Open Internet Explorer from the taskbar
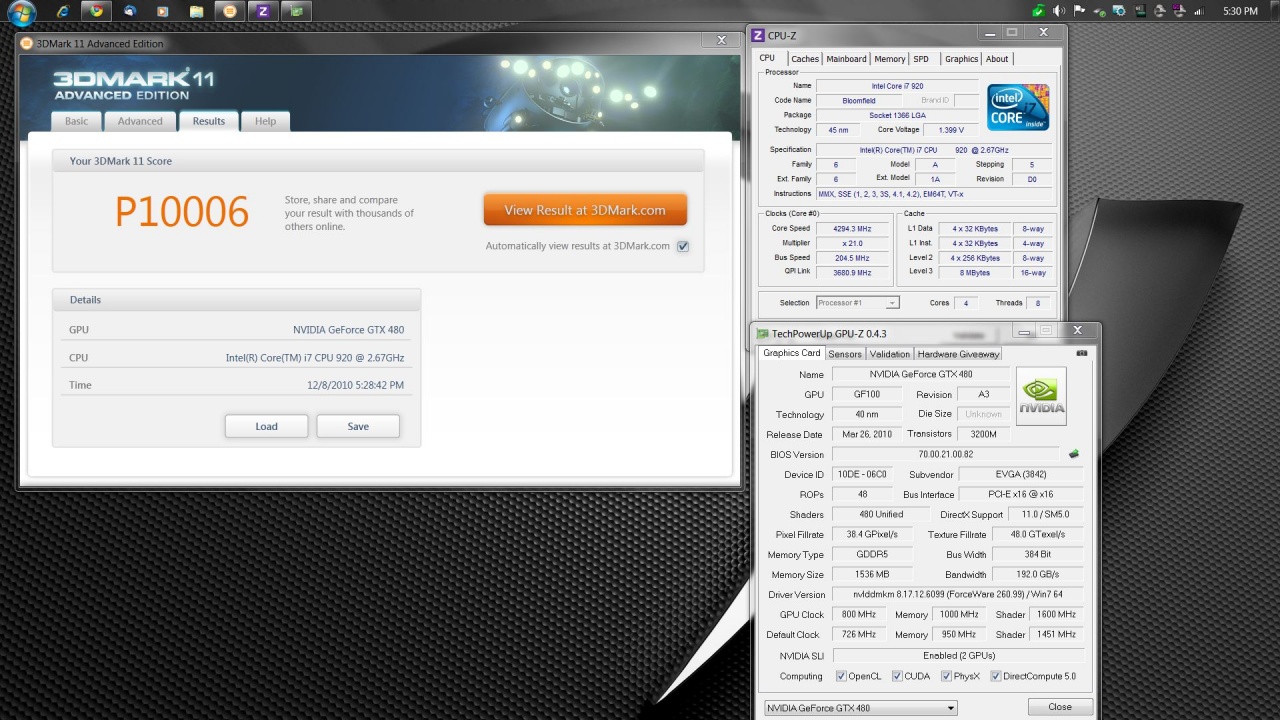The image size is (1280, 720). tap(63, 11)
